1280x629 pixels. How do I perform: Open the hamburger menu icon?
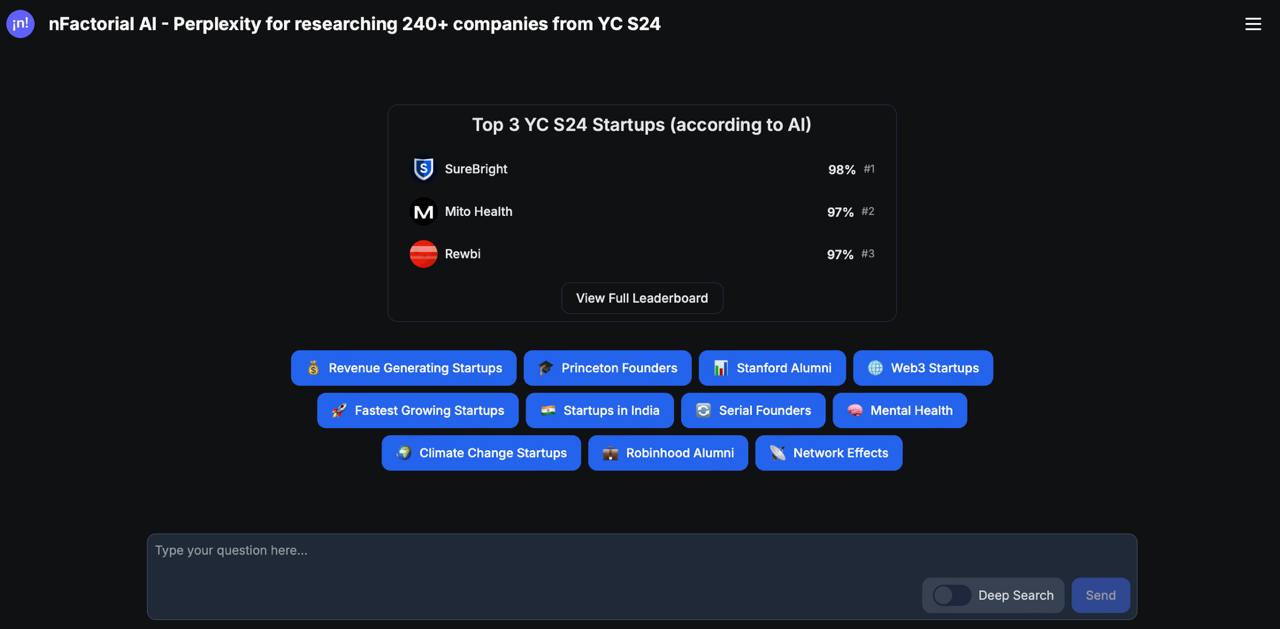(1253, 24)
